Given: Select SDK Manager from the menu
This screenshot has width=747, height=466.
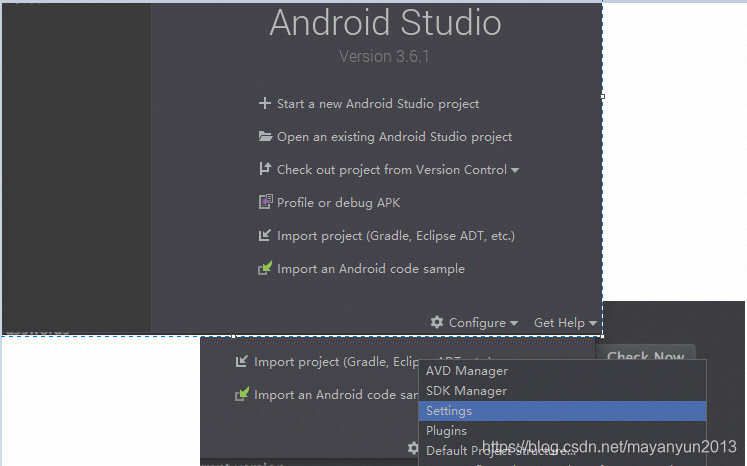Looking at the screenshot, I should (562, 391).
